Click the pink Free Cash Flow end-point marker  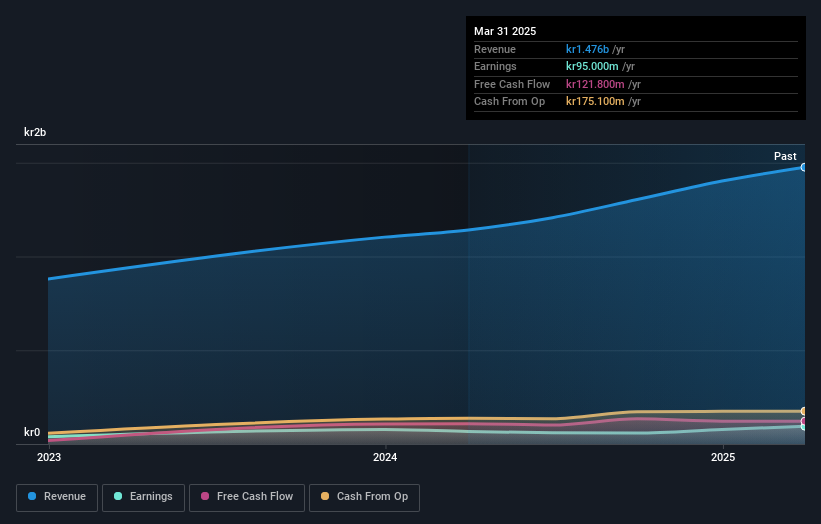click(x=803, y=421)
